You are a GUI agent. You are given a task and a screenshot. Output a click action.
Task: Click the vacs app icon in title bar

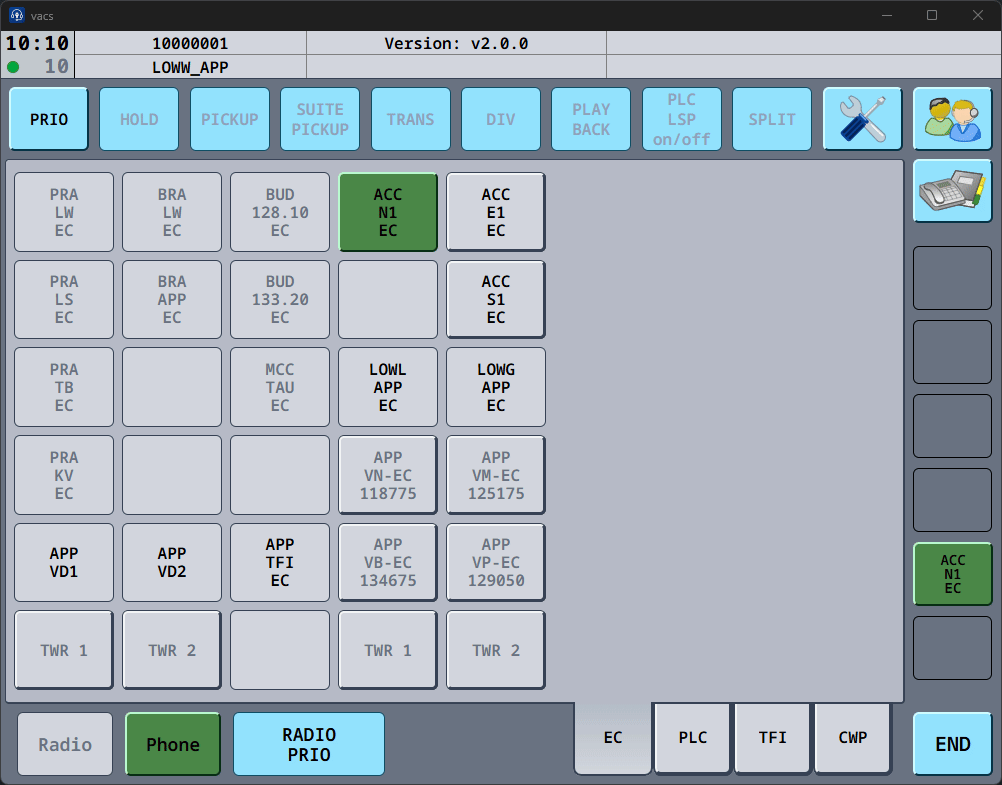tap(17, 15)
